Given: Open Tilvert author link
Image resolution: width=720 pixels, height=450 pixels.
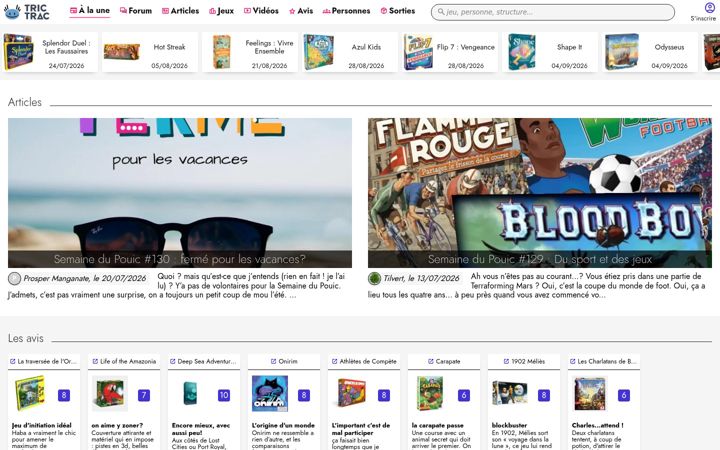Looking at the screenshot, I should tap(421, 278).
